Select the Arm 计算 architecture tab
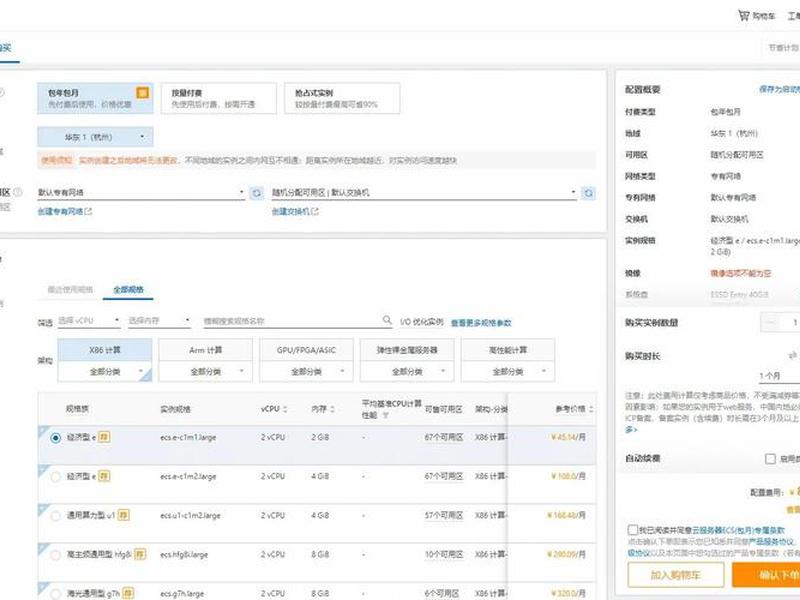Viewport: 800px width, 600px height. pyautogui.click(x=206, y=350)
